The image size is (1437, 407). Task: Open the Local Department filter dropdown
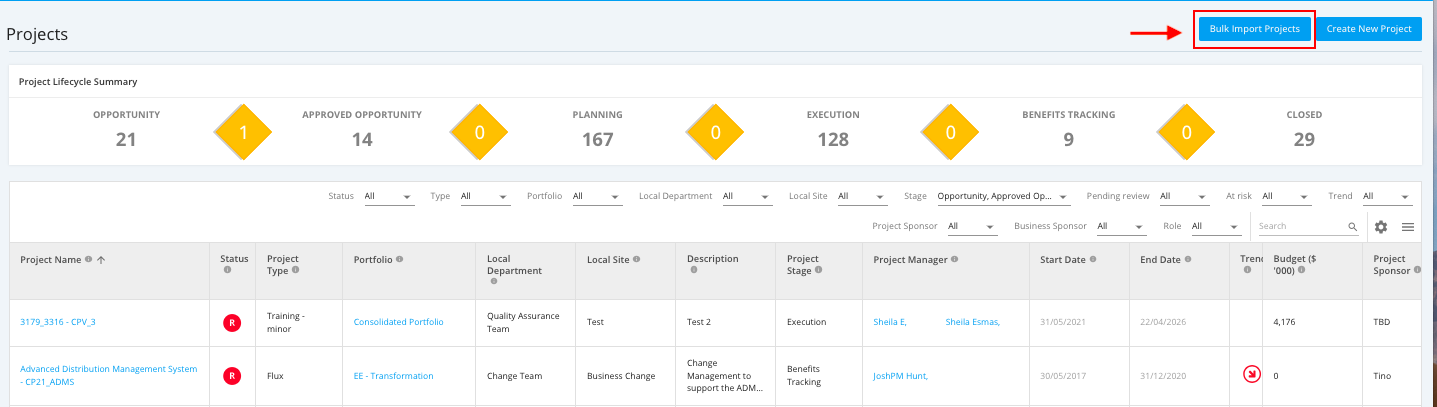[746, 196]
